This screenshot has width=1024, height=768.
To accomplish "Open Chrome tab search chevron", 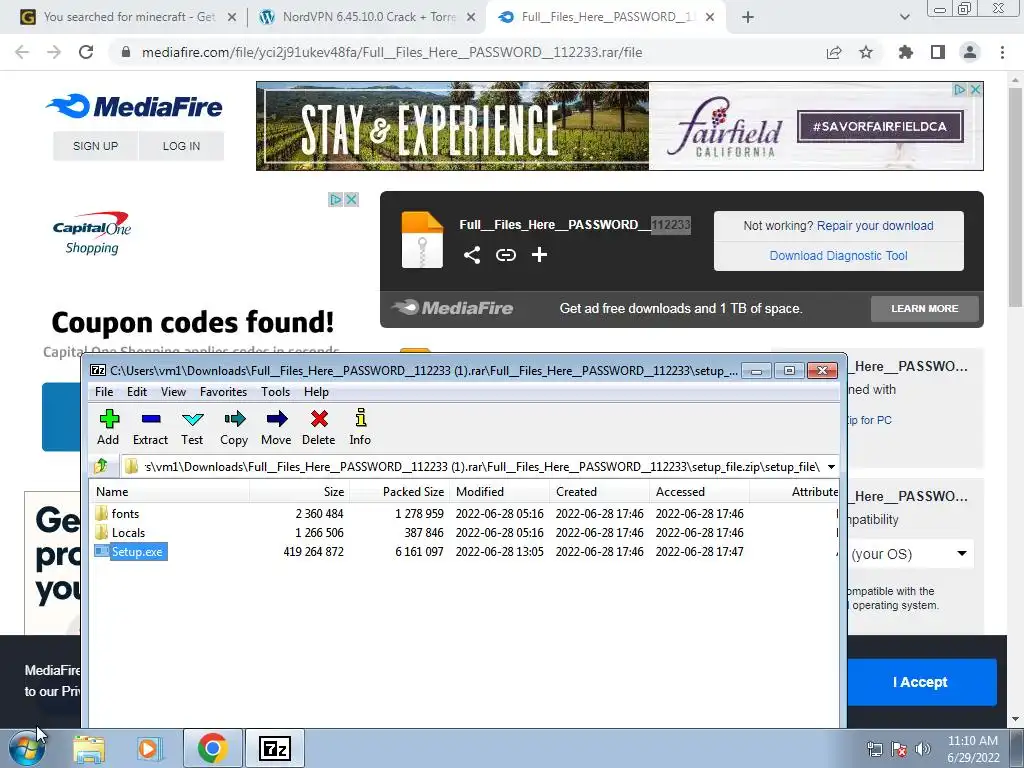I will 904,17.
